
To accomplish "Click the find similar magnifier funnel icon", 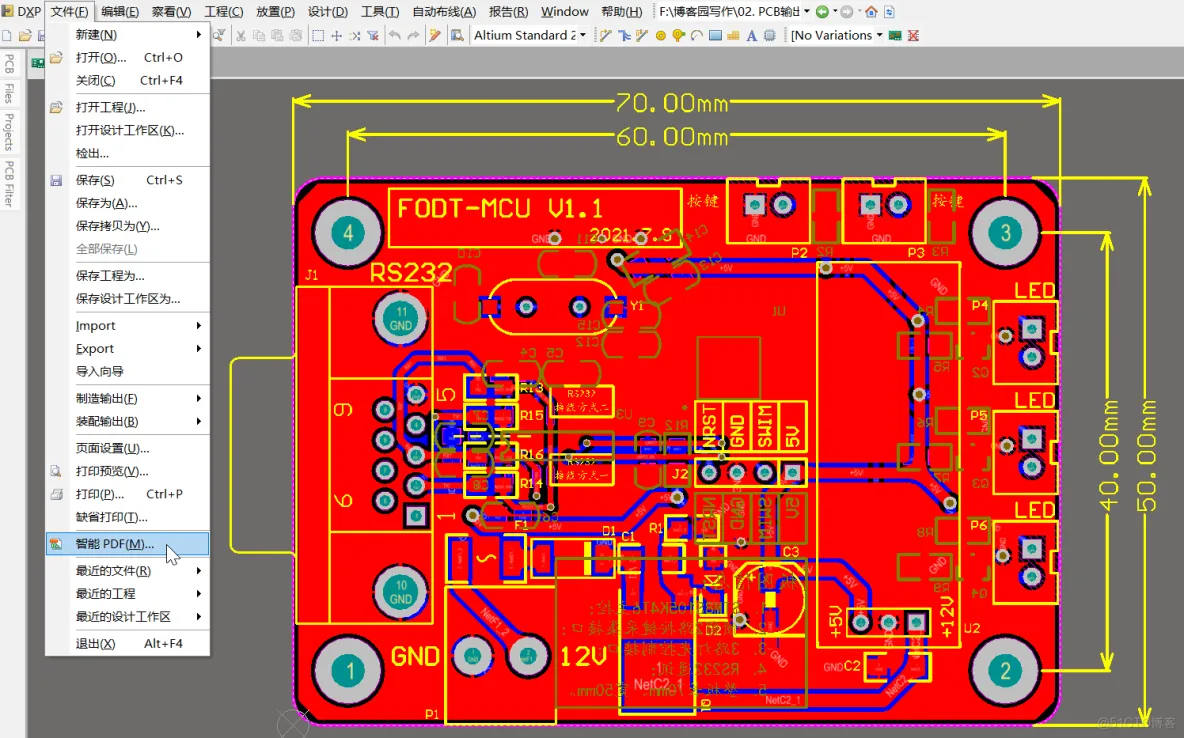I will [219, 36].
